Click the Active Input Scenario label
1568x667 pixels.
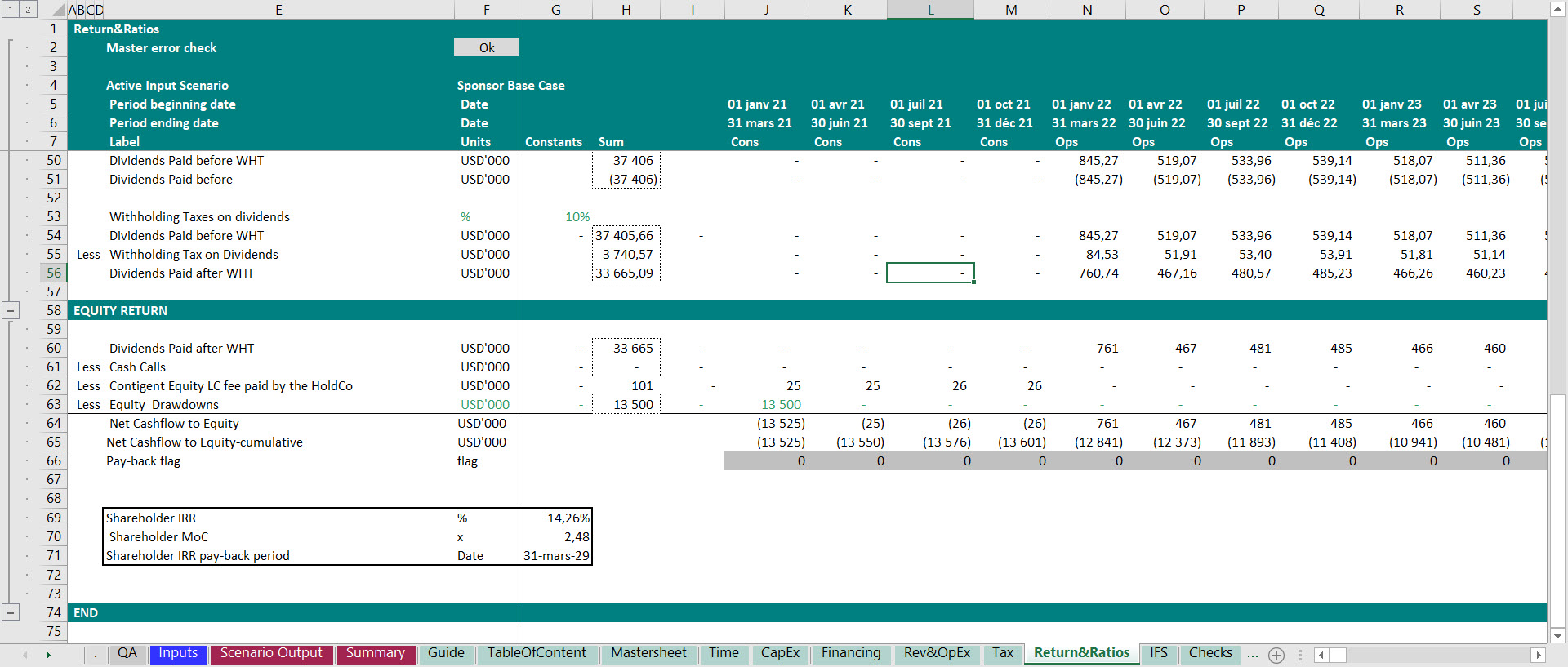(167, 85)
